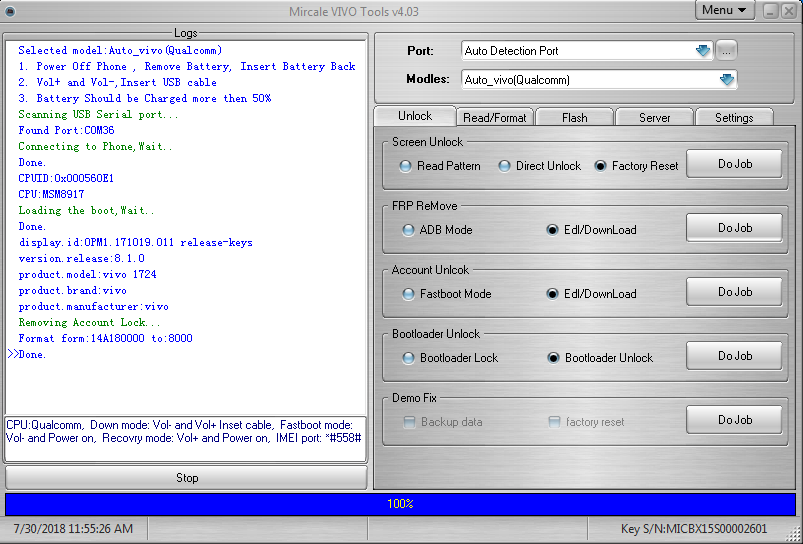Viewport: 803px width, 544px height.
Task: Click Do Job for Demo Fix
Action: pos(734,420)
